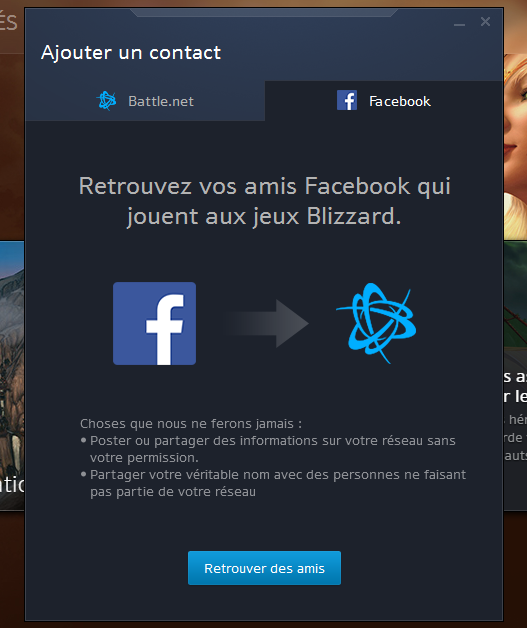Minimize the Ajouter un contact window
The width and height of the screenshot is (527, 628).
point(459,24)
